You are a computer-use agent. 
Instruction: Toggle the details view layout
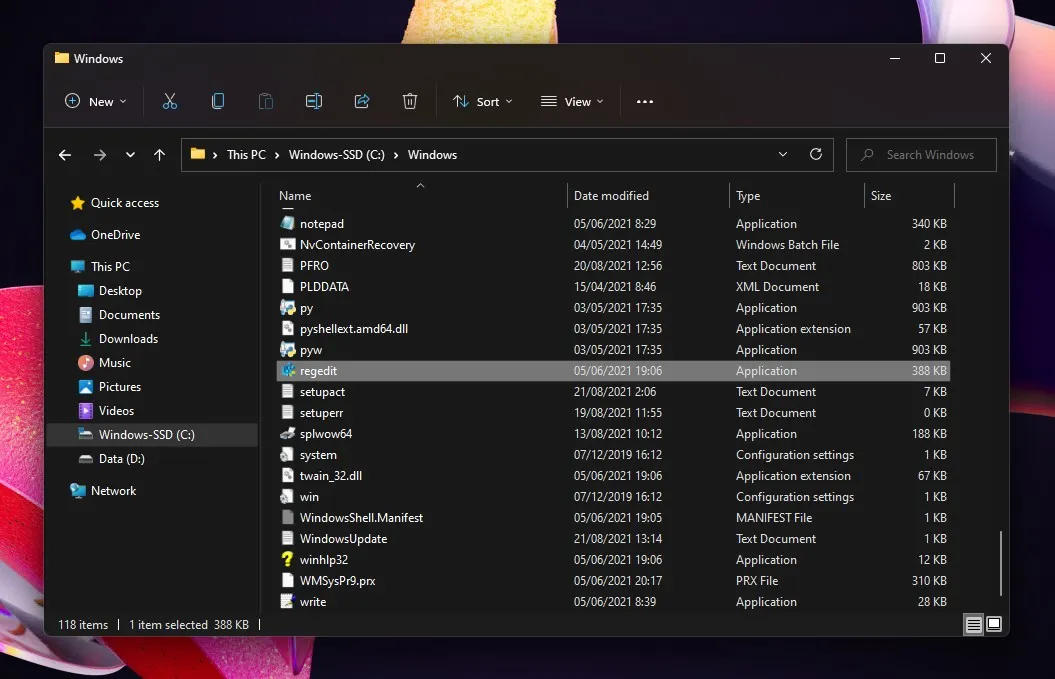[973, 624]
